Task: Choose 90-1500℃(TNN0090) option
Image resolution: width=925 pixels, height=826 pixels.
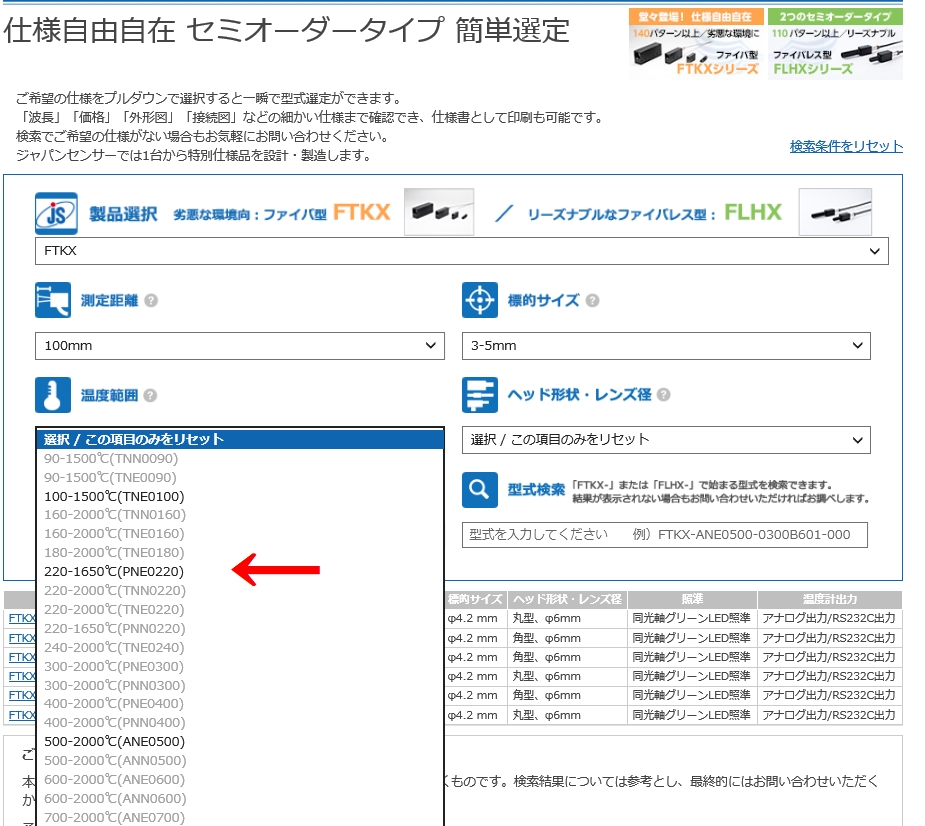Action: point(240,458)
